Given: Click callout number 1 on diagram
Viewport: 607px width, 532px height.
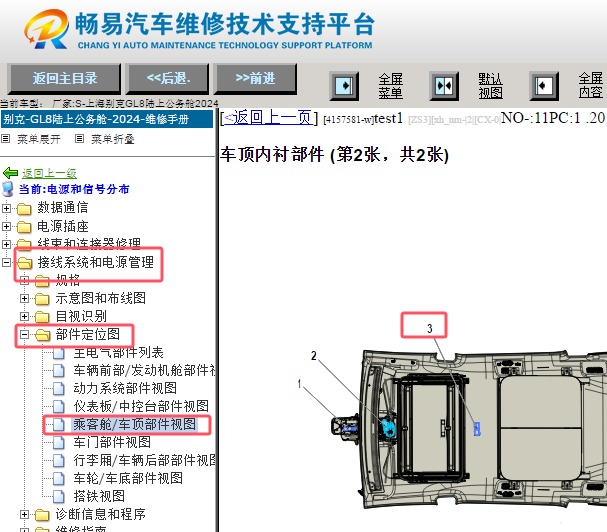Looking at the screenshot, I should coord(299,384).
